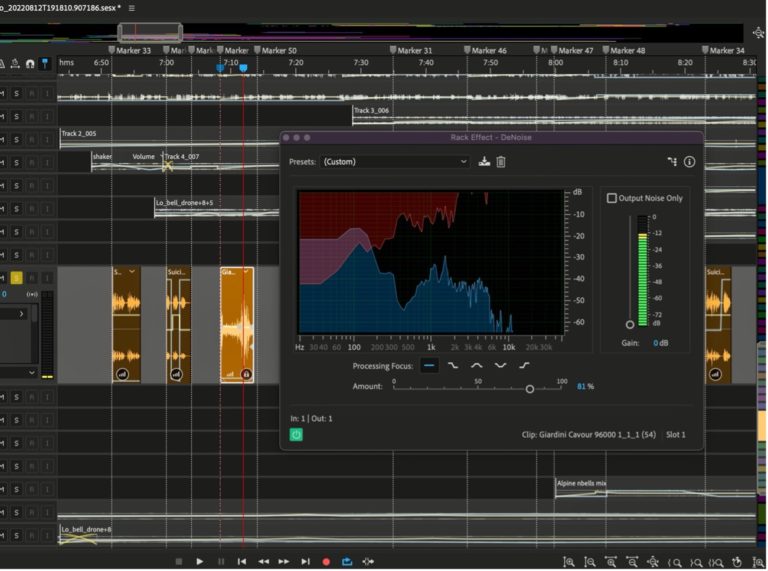Disable solo on the highlighted yellow track
The width and height of the screenshot is (768, 571).
click(x=16, y=278)
